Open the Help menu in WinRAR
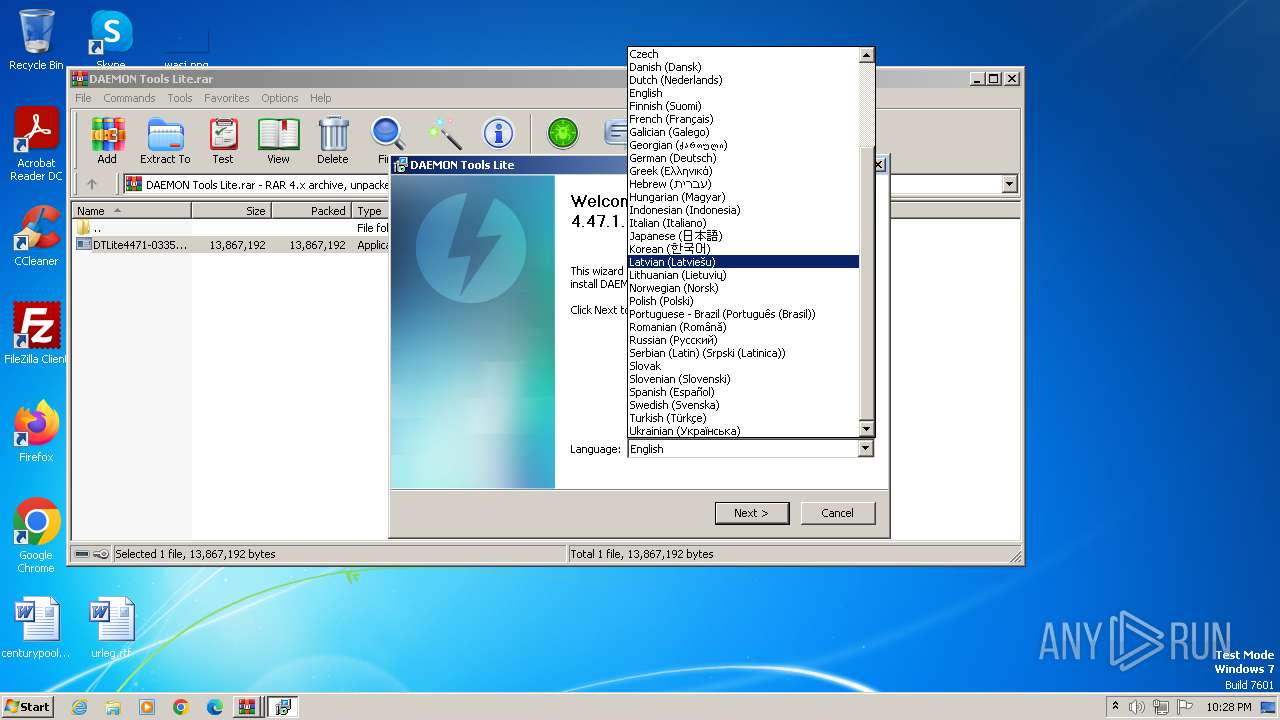 coord(320,98)
